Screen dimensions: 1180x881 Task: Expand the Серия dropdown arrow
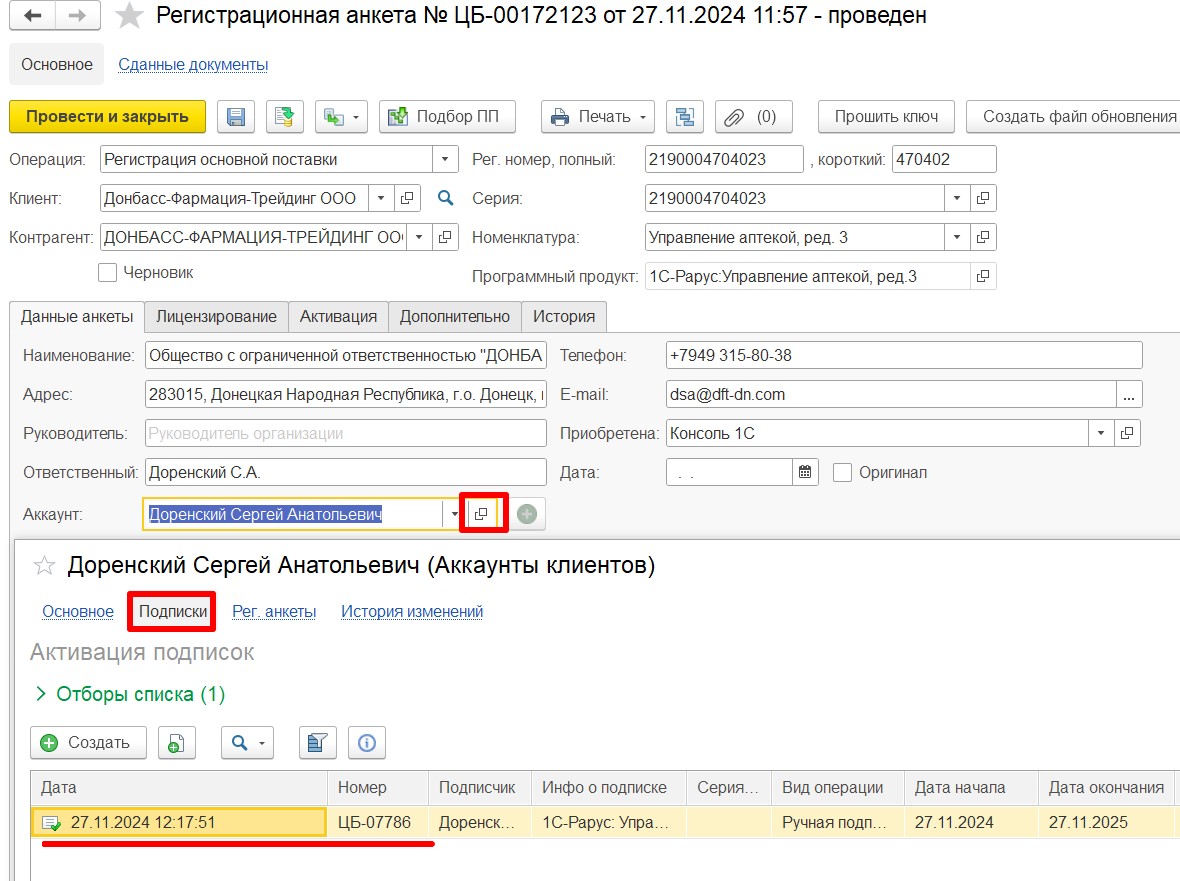point(956,198)
